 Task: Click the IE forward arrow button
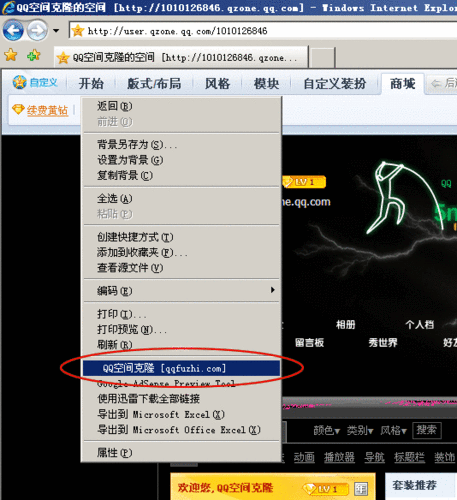37,31
